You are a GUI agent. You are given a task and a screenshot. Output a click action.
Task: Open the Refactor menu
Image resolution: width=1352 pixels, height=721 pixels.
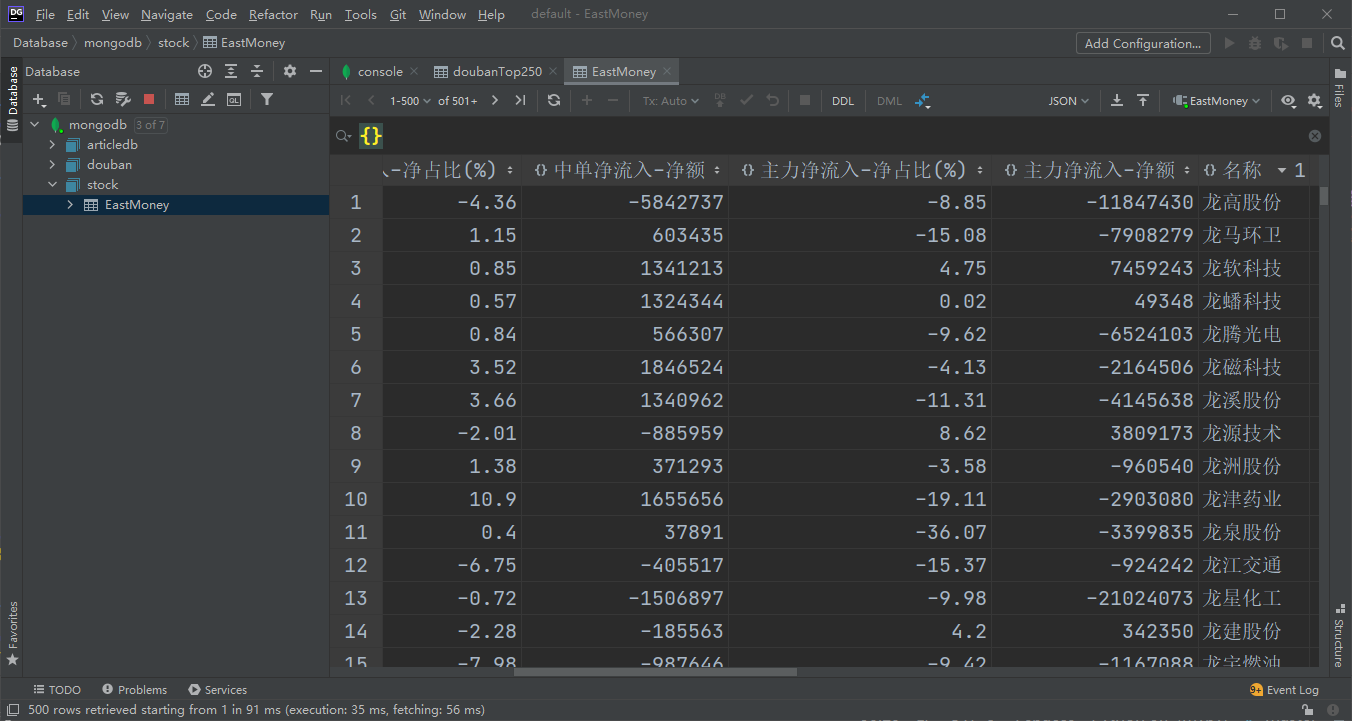pyautogui.click(x=273, y=14)
